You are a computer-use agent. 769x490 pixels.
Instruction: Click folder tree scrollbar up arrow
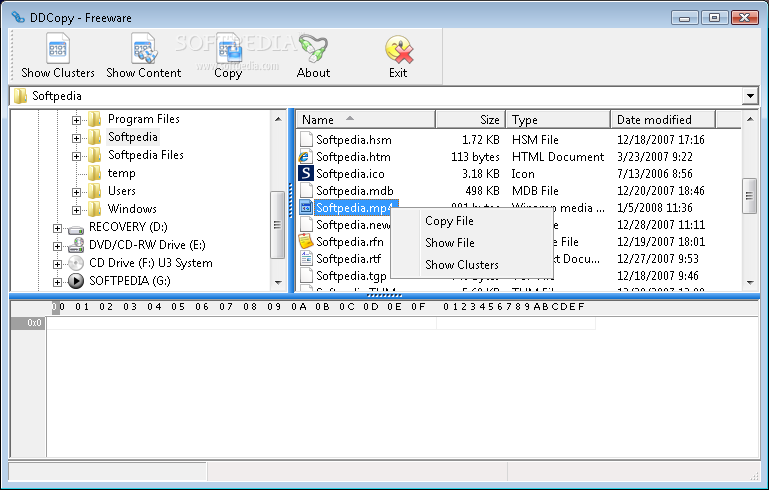(x=278, y=119)
